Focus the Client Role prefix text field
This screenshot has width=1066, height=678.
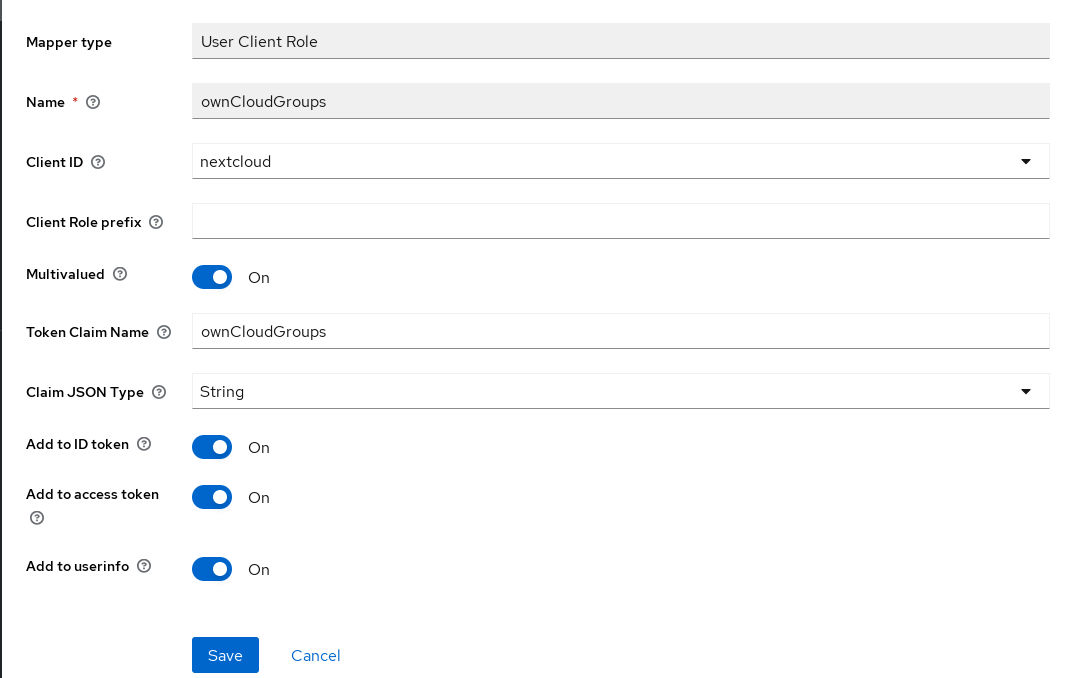(x=620, y=221)
